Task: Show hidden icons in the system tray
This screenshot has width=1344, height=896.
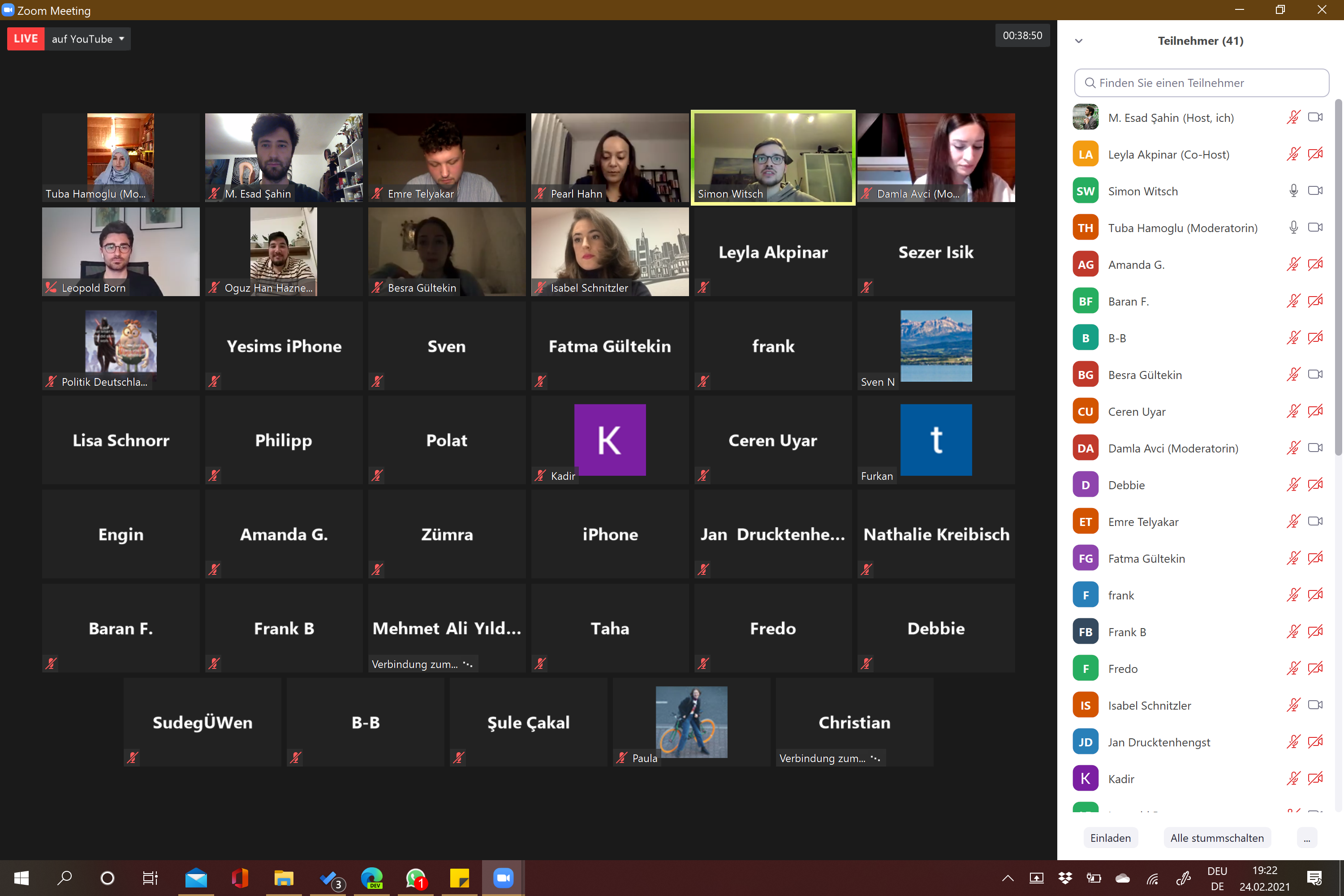Action: click(1008, 878)
